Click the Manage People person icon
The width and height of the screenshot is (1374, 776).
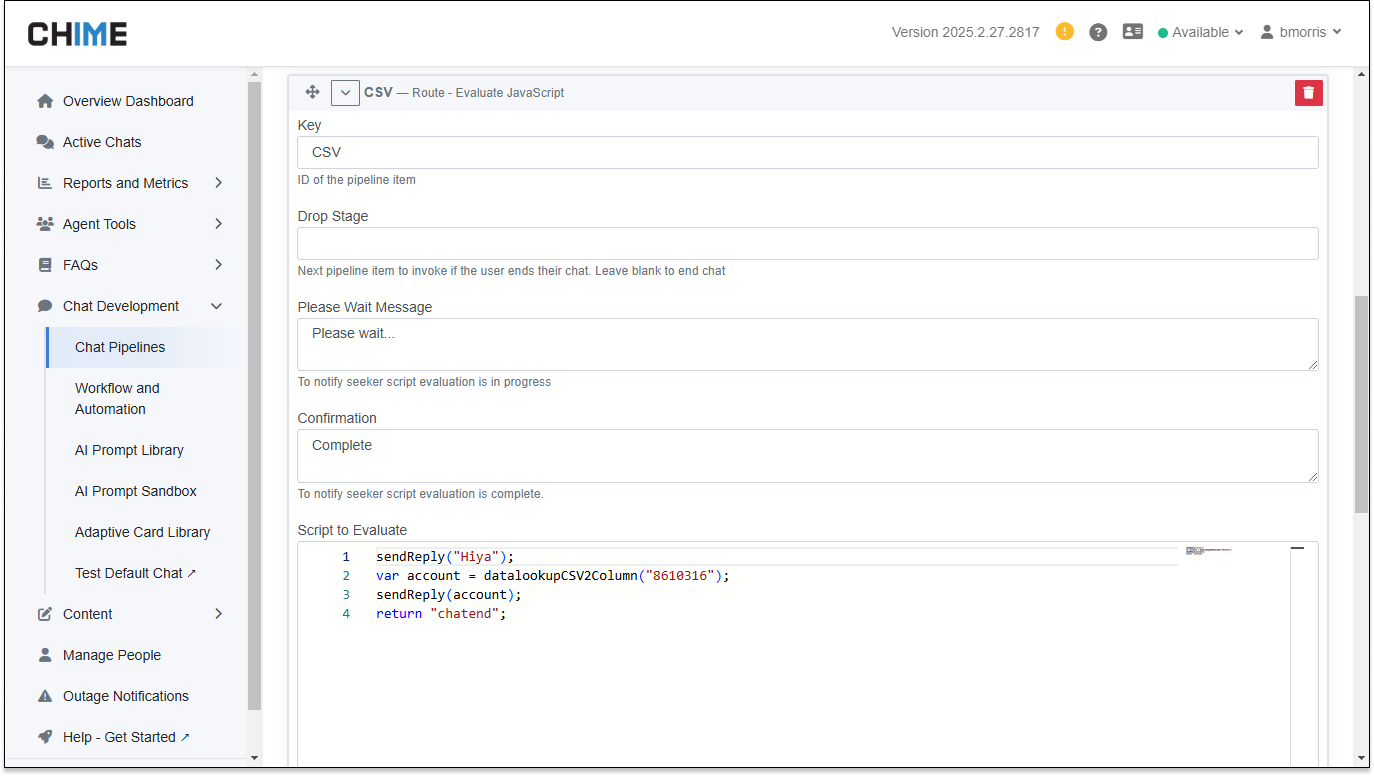45,655
